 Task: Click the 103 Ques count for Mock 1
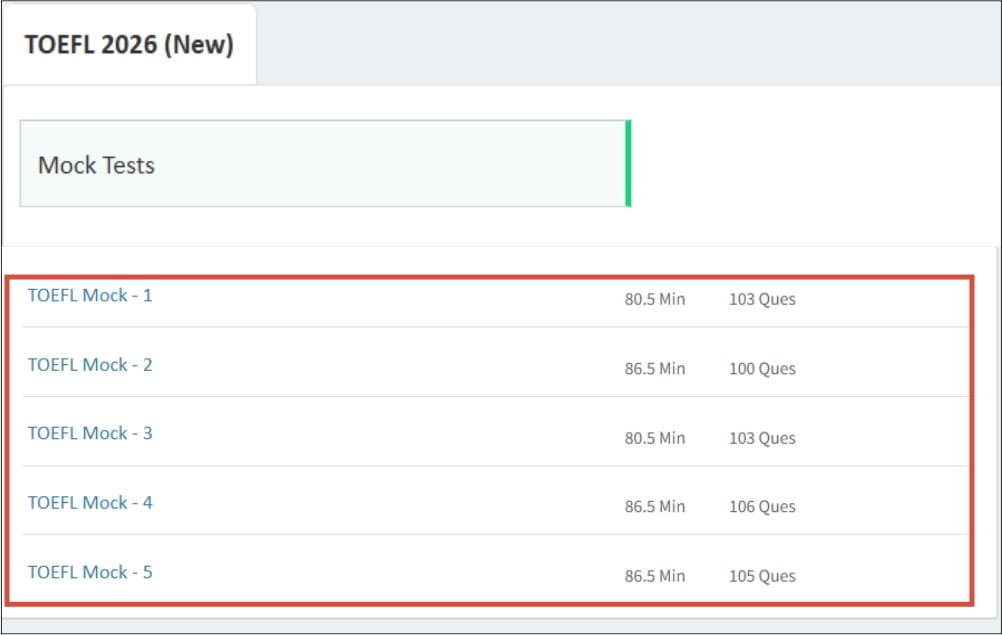pos(762,300)
